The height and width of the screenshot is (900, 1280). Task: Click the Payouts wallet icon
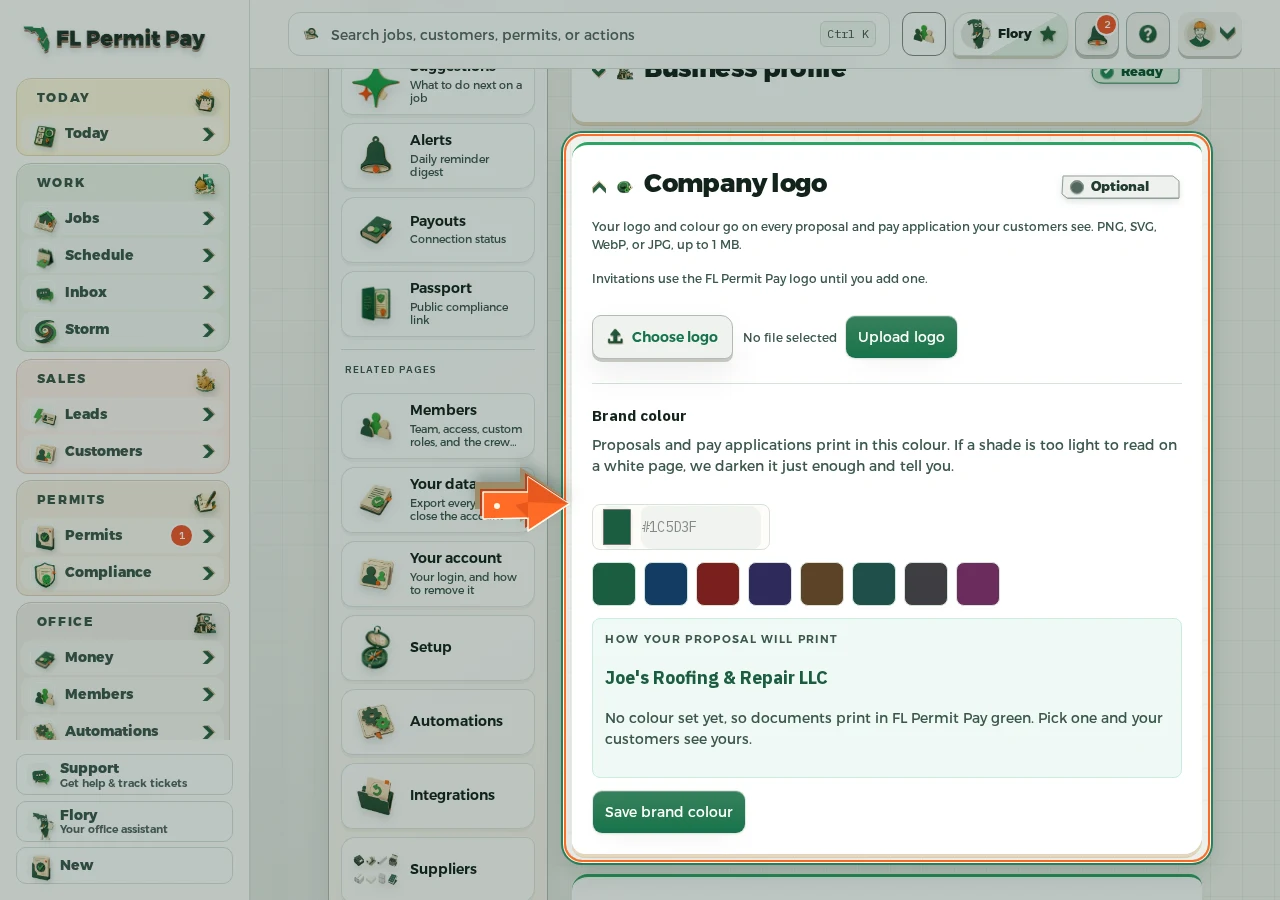(x=376, y=230)
